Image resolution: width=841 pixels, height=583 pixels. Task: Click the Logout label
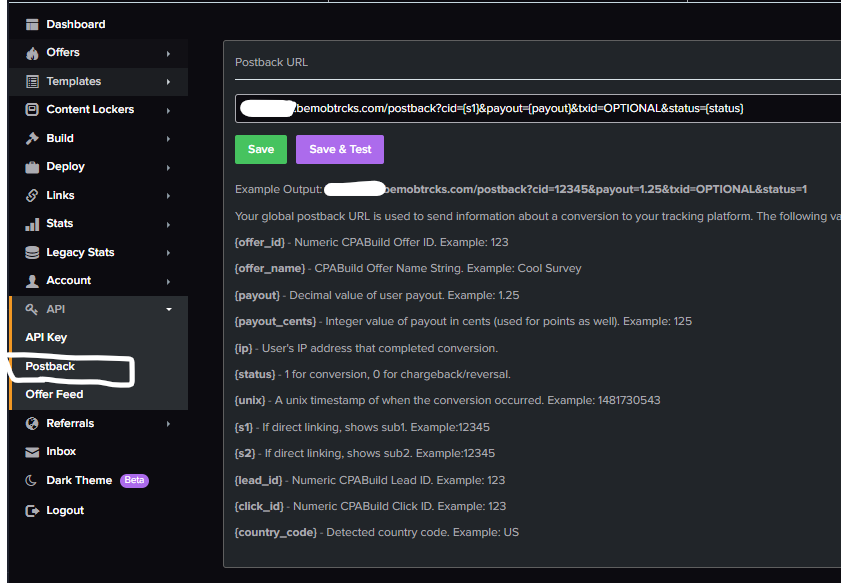65,511
